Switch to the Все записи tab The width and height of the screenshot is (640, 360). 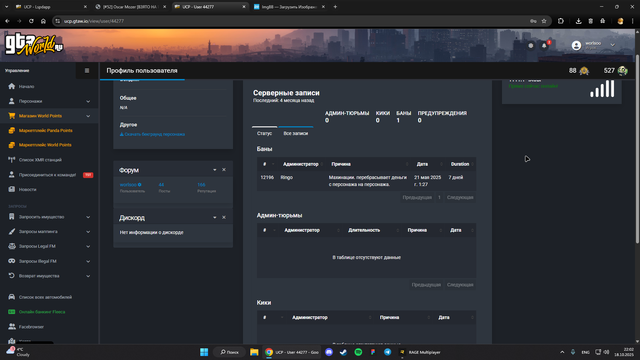pos(296,133)
